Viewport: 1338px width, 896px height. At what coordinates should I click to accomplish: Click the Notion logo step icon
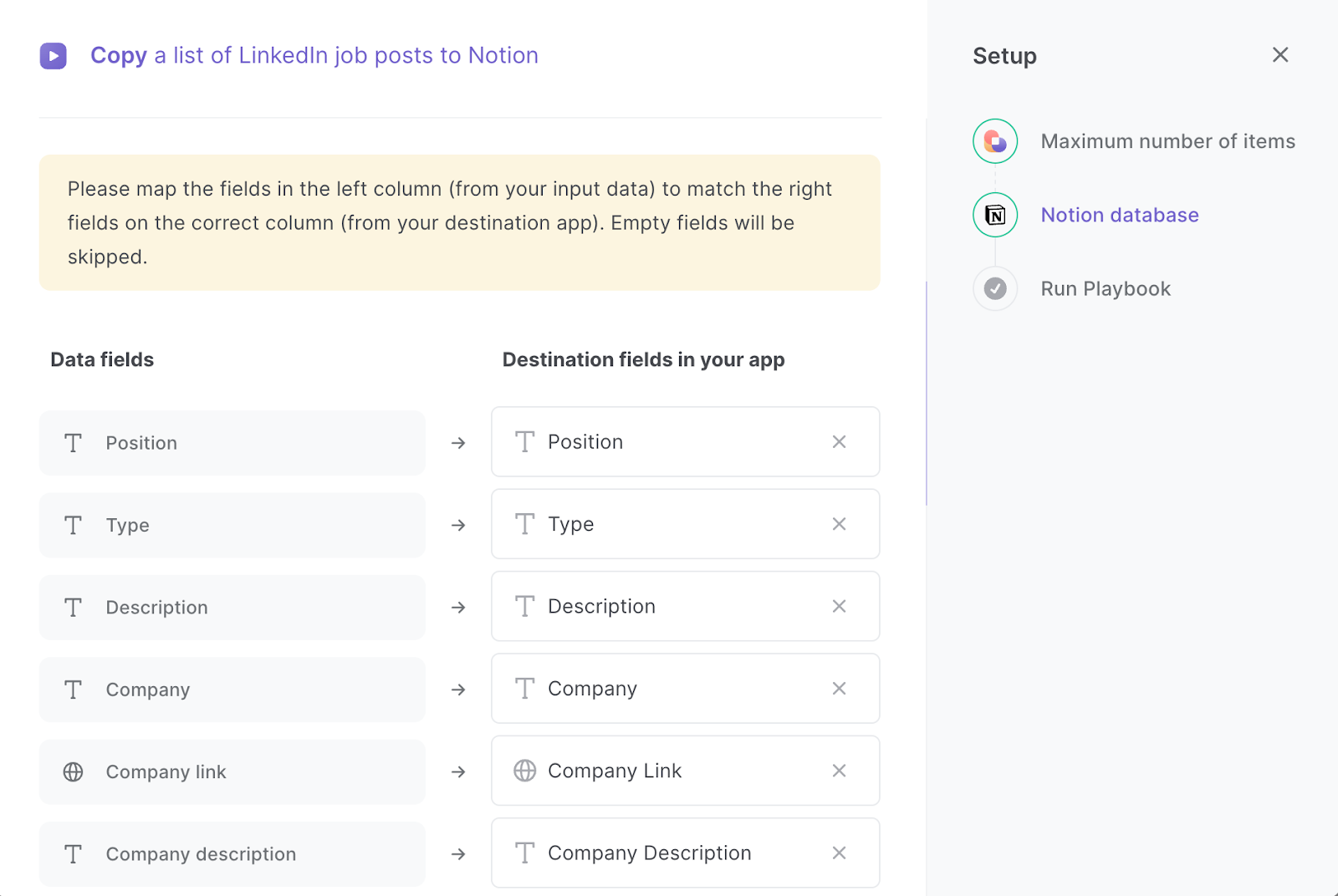[x=995, y=215]
